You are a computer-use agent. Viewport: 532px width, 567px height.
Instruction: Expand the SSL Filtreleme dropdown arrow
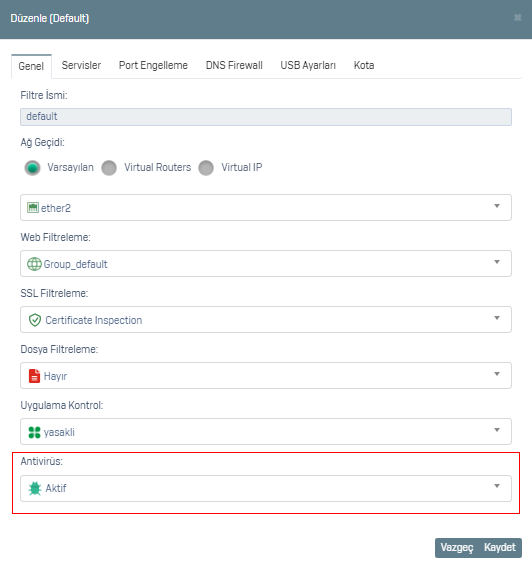497,318
